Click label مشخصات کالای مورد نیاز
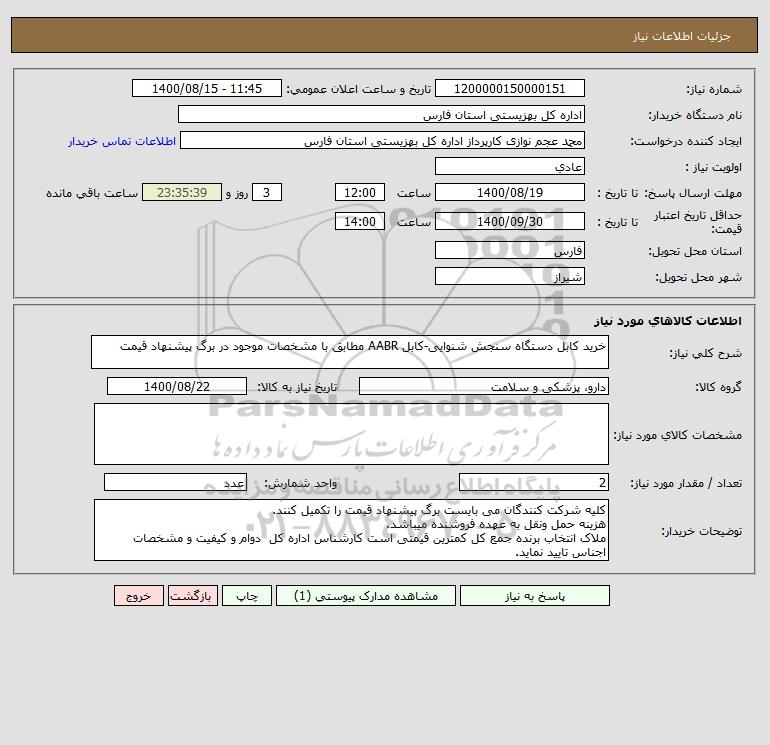This screenshot has height=745, width=770. 678,436
